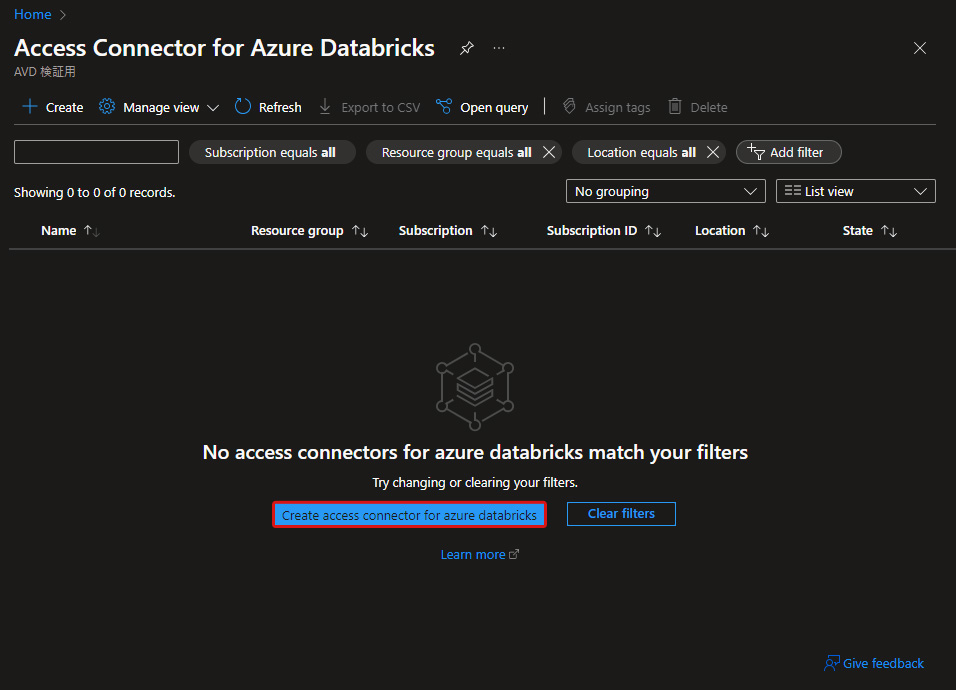Sort by State column arrows
This screenshot has width=956, height=690.
889,231
